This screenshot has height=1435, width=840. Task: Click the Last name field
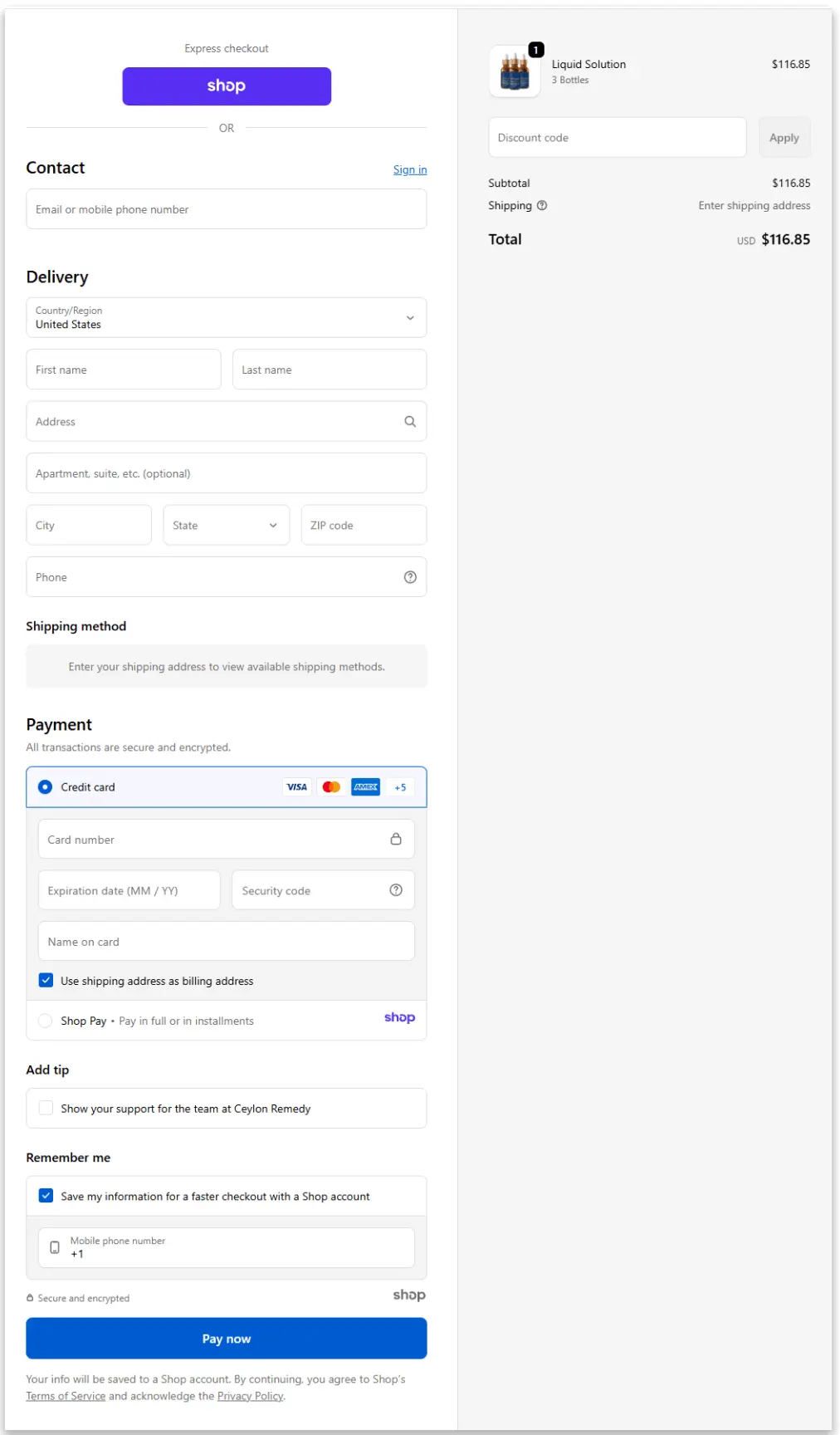coord(330,370)
